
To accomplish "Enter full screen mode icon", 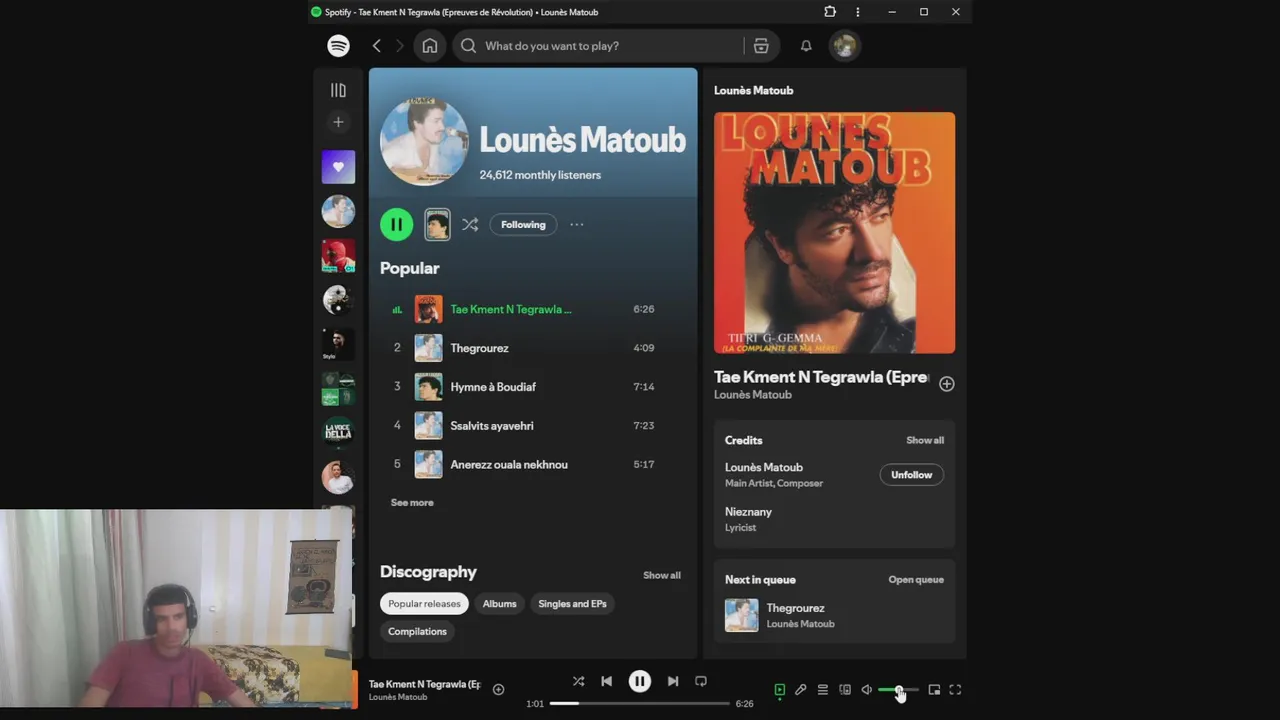I will 955,690.
